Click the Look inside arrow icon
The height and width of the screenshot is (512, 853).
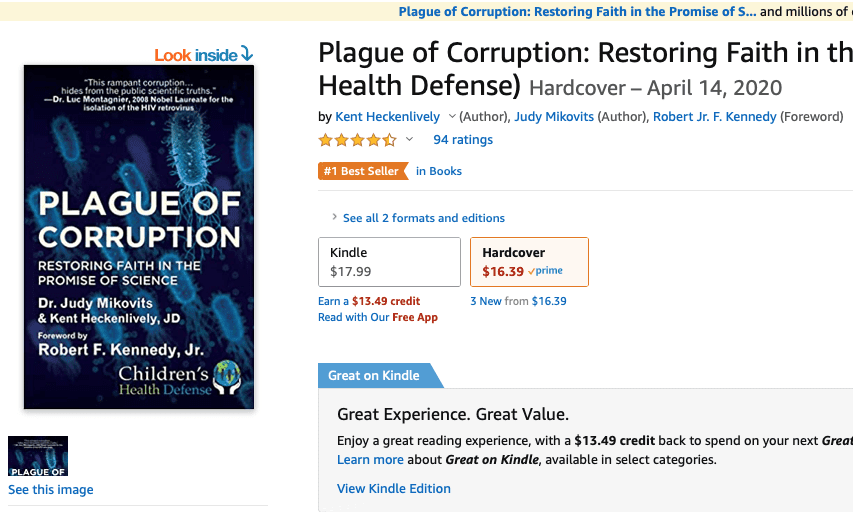click(x=246, y=55)
